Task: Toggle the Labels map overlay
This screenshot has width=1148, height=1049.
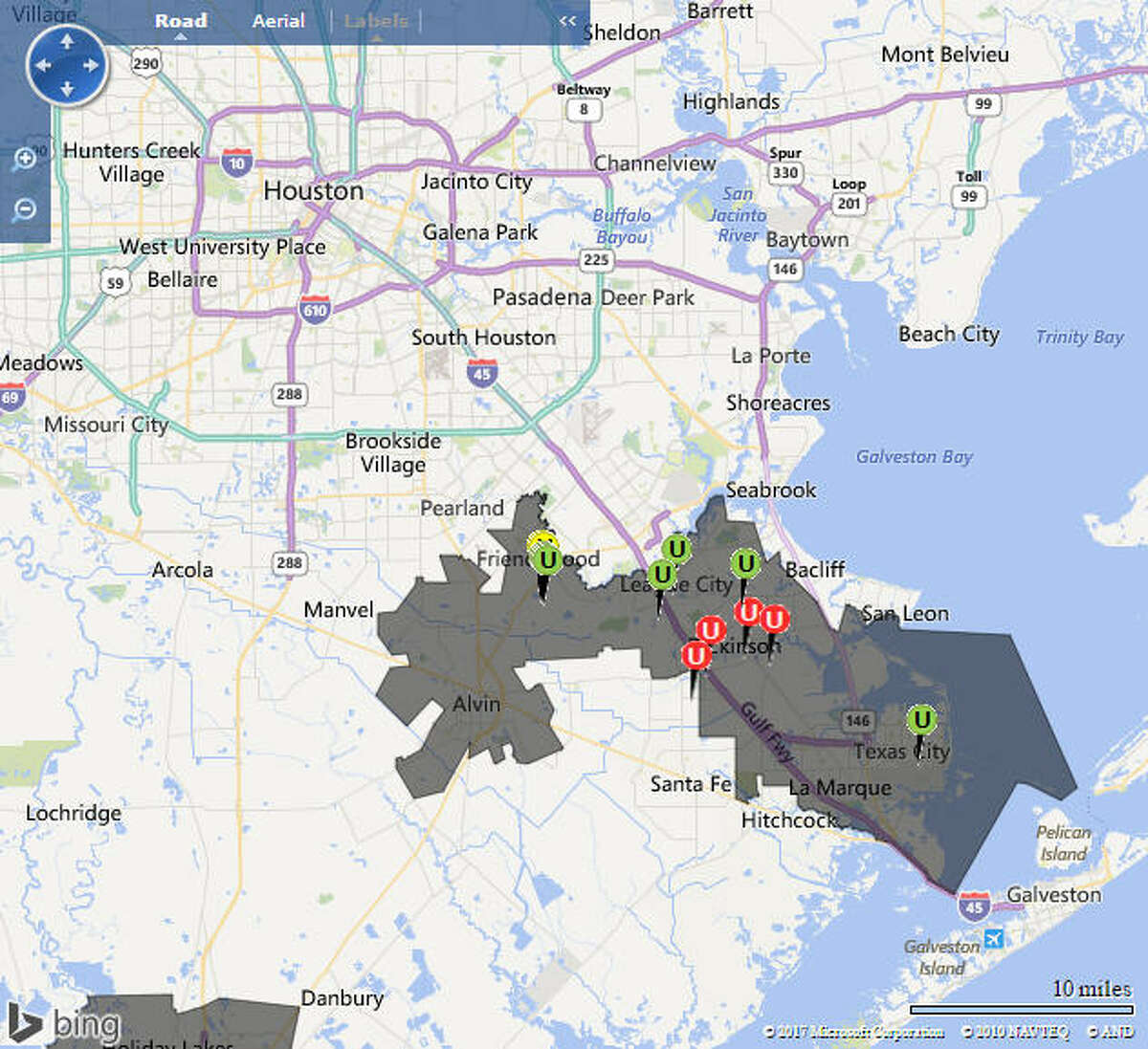Action: (376, 20)
